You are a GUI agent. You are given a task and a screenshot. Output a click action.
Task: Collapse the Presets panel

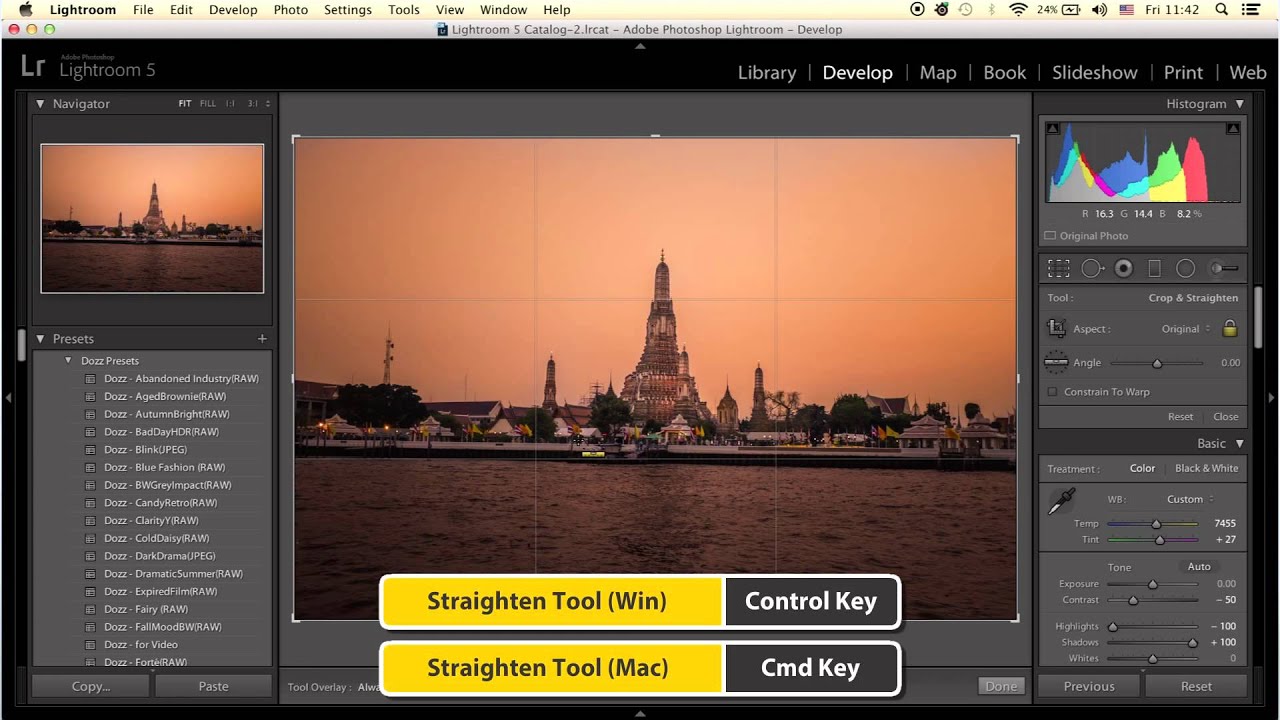40,339
